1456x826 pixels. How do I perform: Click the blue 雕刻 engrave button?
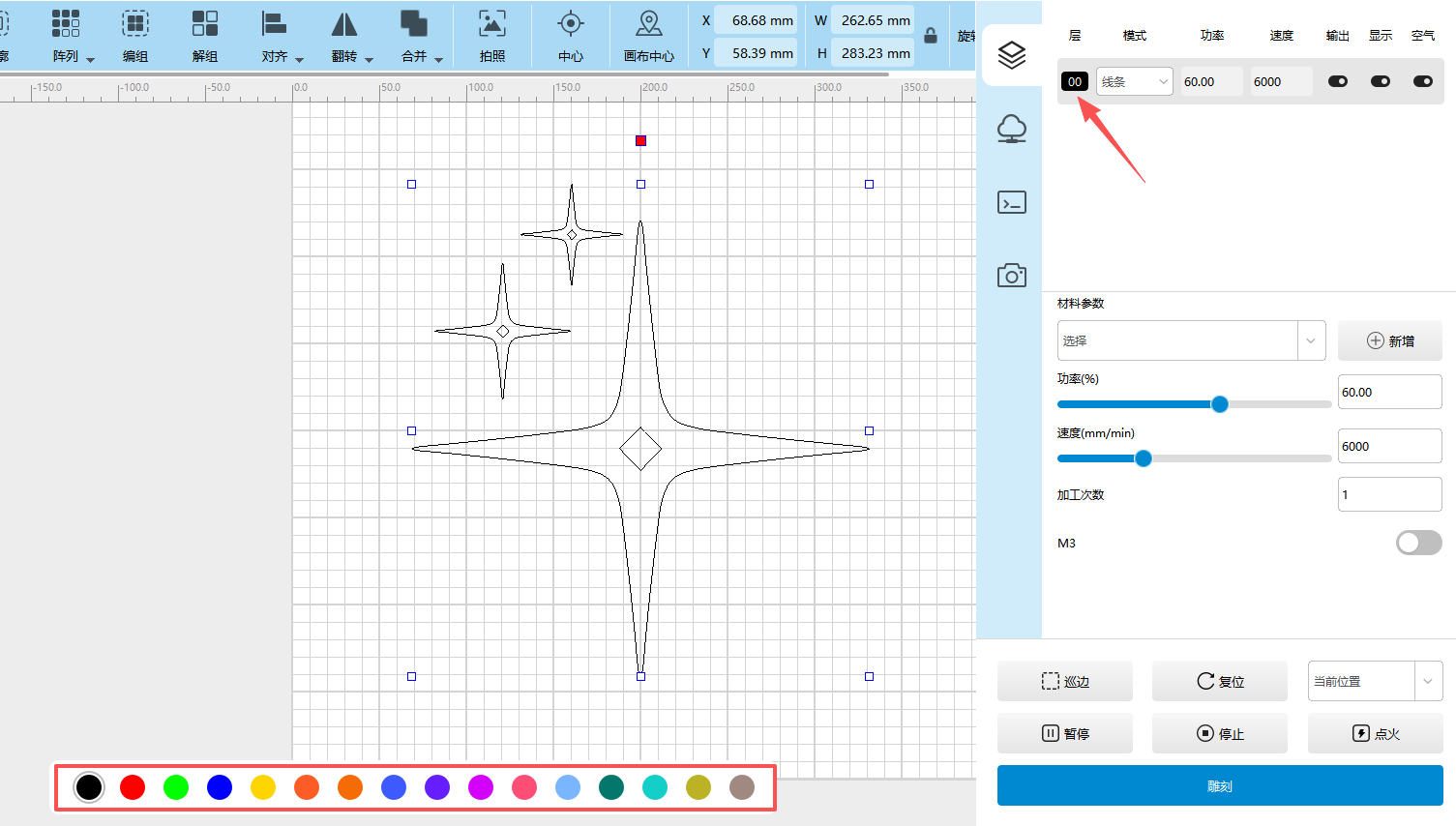coord(1220,785)
